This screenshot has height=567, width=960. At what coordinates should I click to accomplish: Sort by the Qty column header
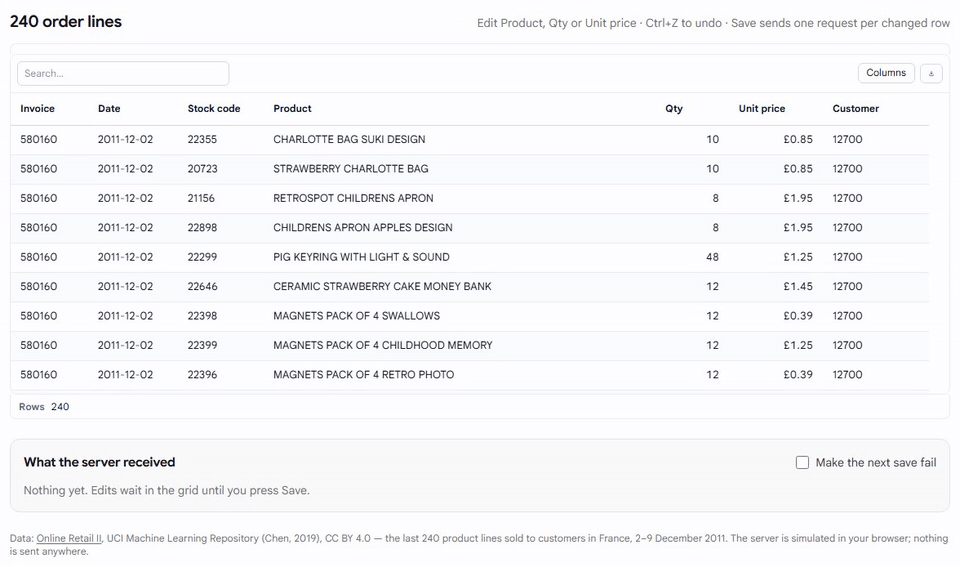point(673,108)
